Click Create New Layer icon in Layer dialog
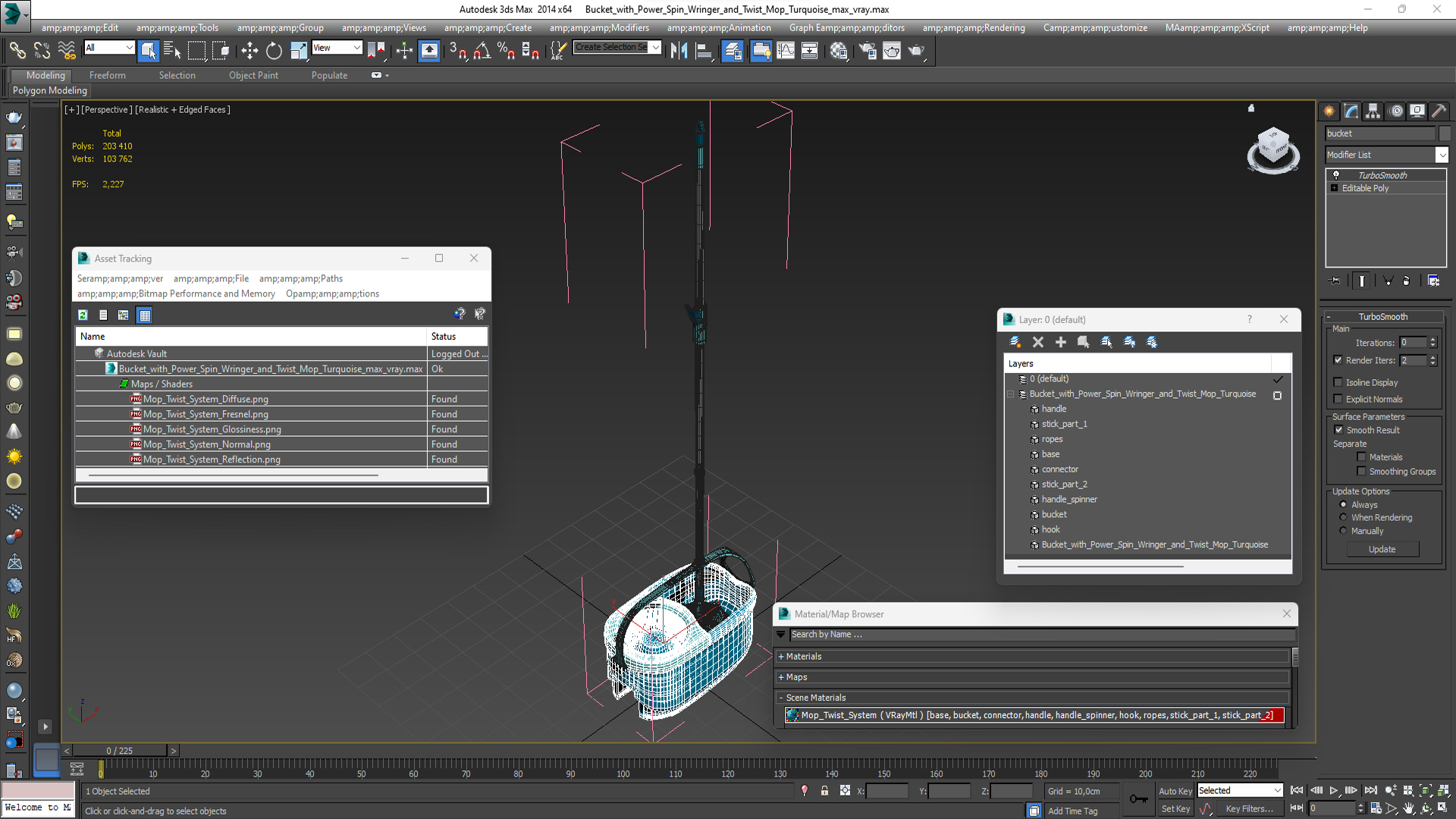This screenshot has width=1456, height=819. [1015, 342]
